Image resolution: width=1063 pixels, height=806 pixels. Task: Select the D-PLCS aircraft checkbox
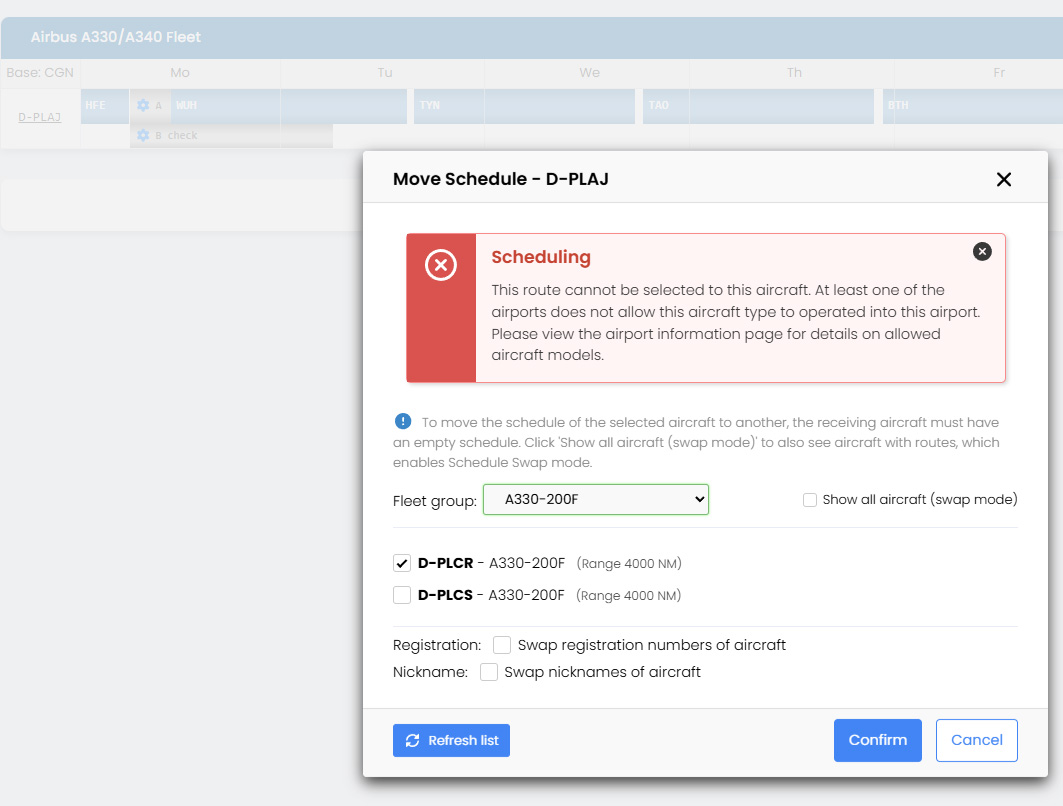pos(402,595)
